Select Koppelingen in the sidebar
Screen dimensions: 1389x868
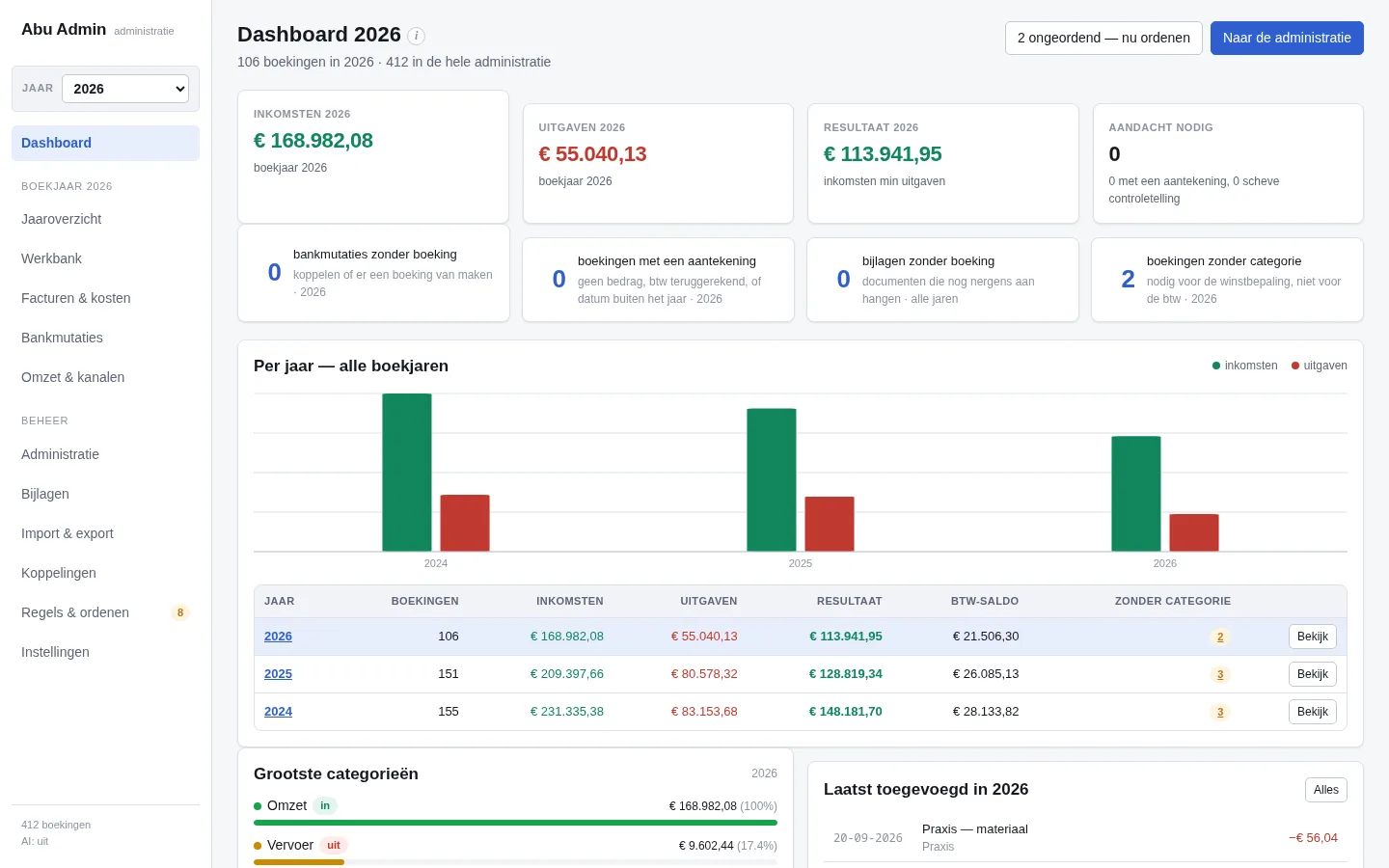[105, 573]
